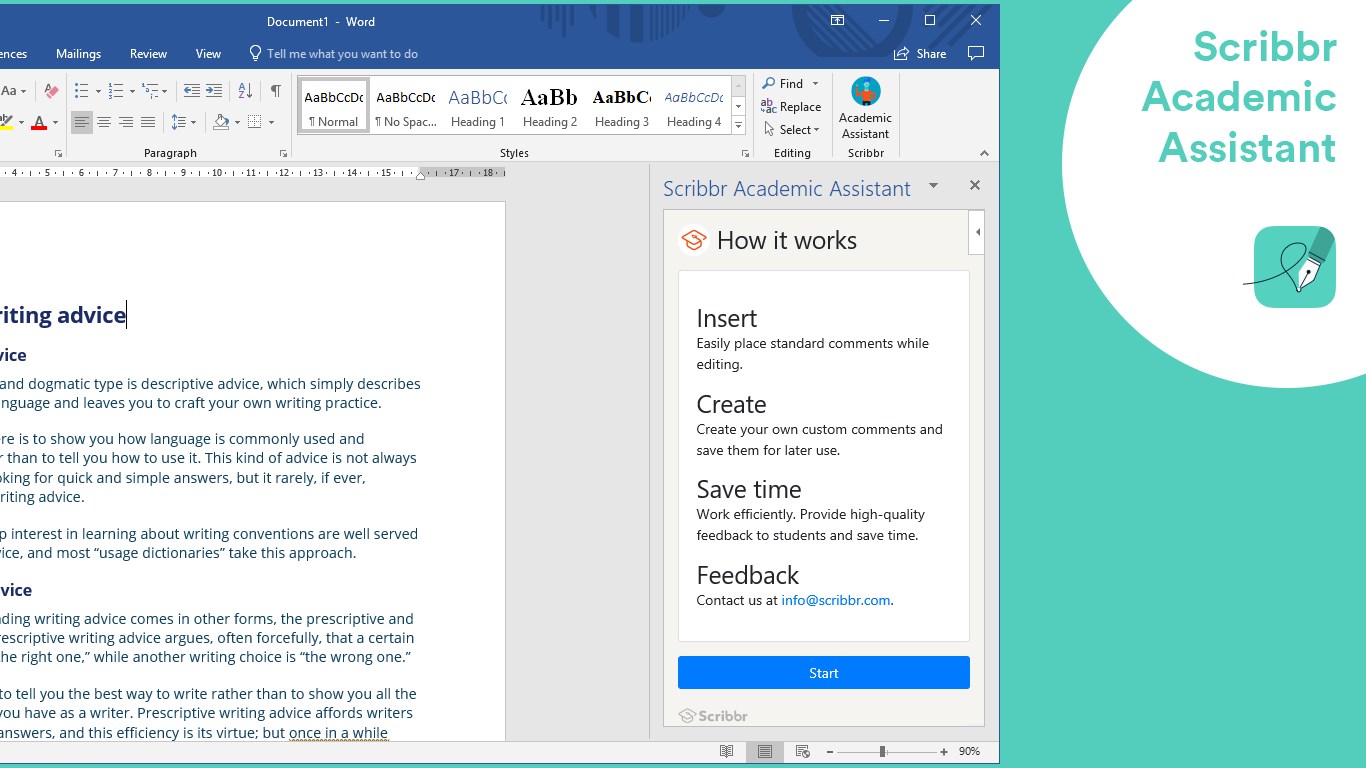
Task: Apply the red font color
Action: [x=39, y=123]
